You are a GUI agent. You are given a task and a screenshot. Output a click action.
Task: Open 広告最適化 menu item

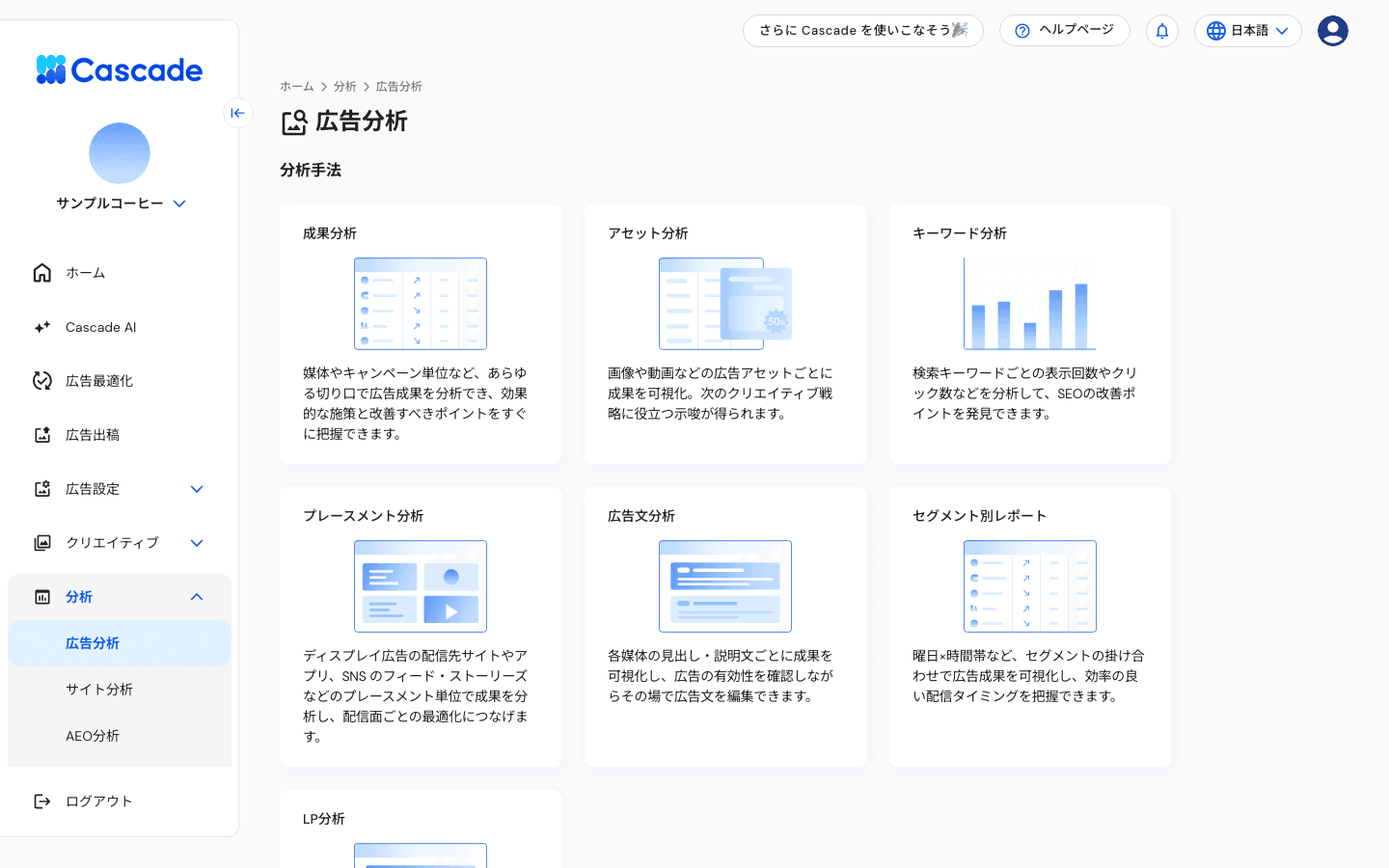120,381
